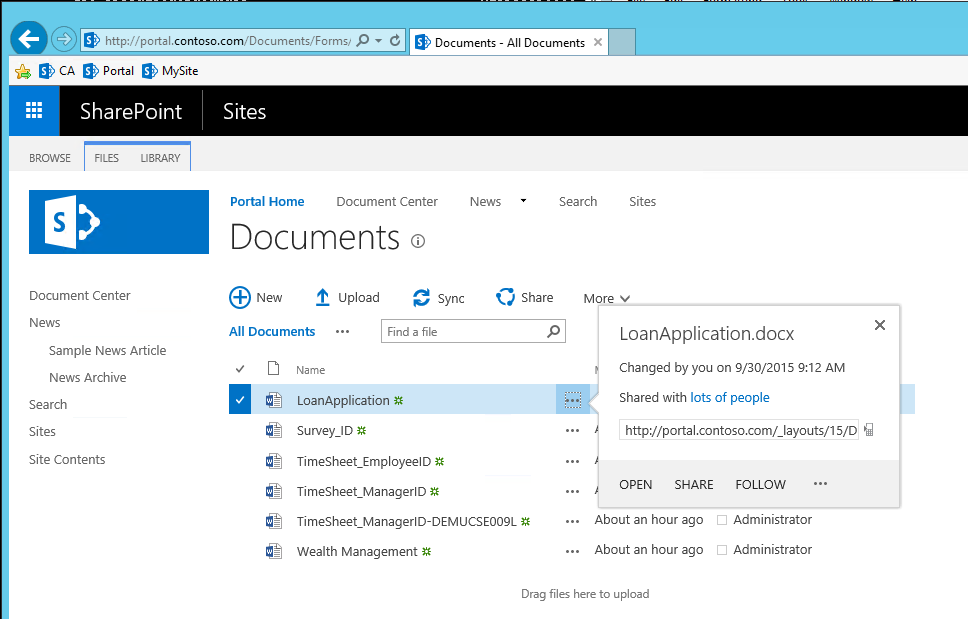Image resolution: width=968 pixels, height=619 pixels.
Task: Open Document Center in left sidebar
Action: [80, 296]
